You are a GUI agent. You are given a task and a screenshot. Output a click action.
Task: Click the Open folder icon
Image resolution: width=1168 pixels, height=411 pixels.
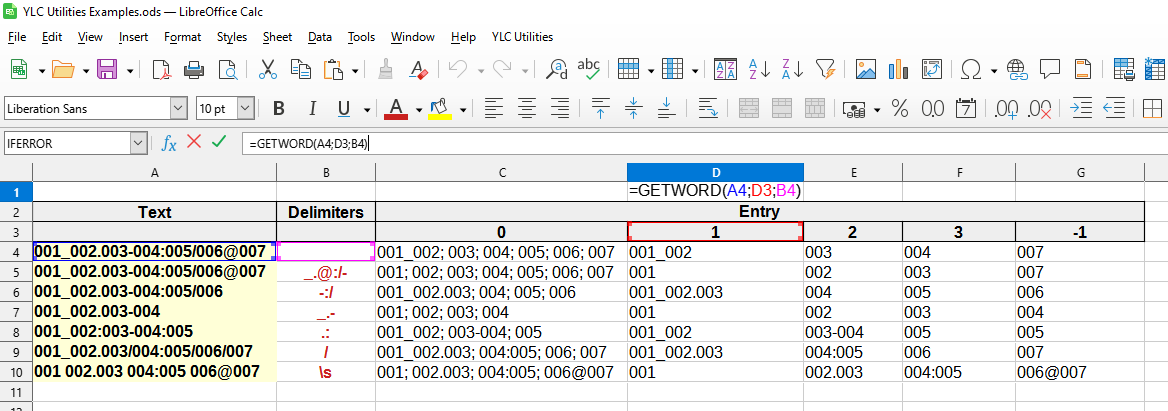[x=63, y=70]
